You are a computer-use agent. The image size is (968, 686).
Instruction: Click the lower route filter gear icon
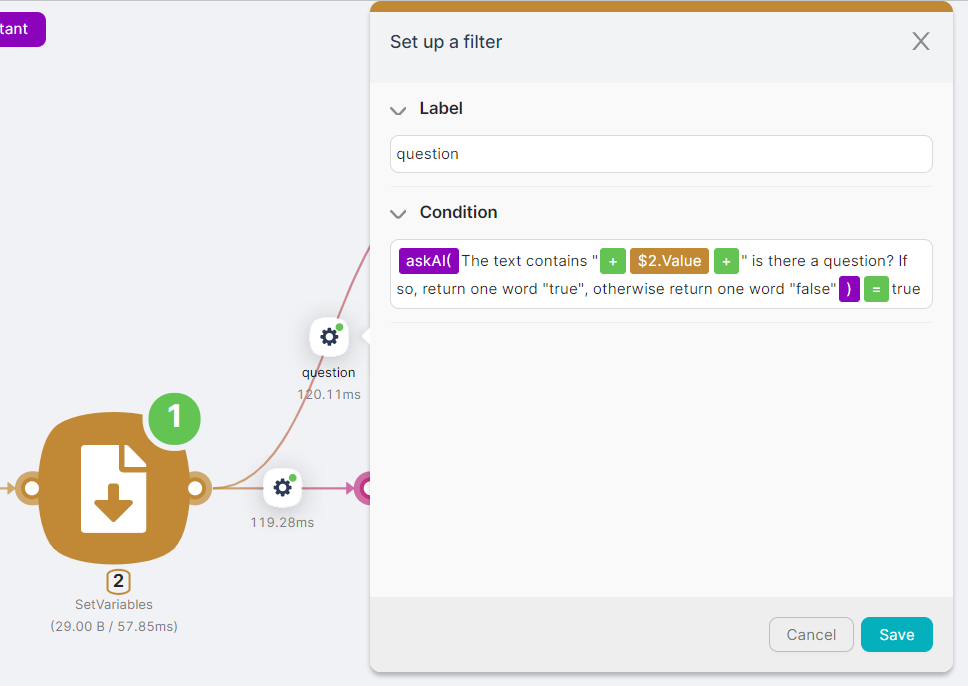[x=282, y=488]
